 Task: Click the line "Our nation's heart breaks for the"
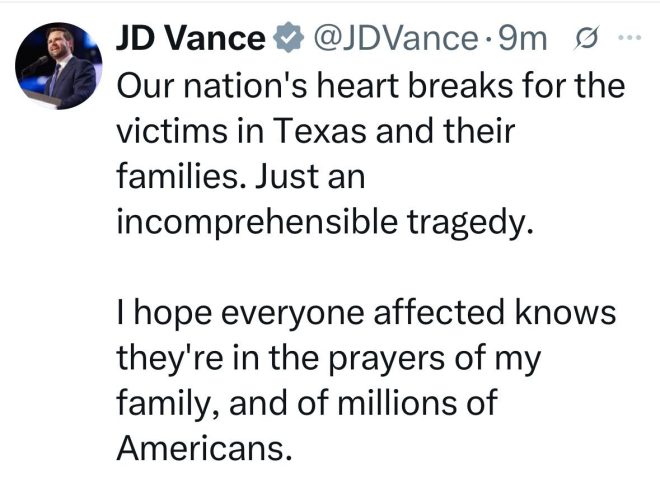370,86
